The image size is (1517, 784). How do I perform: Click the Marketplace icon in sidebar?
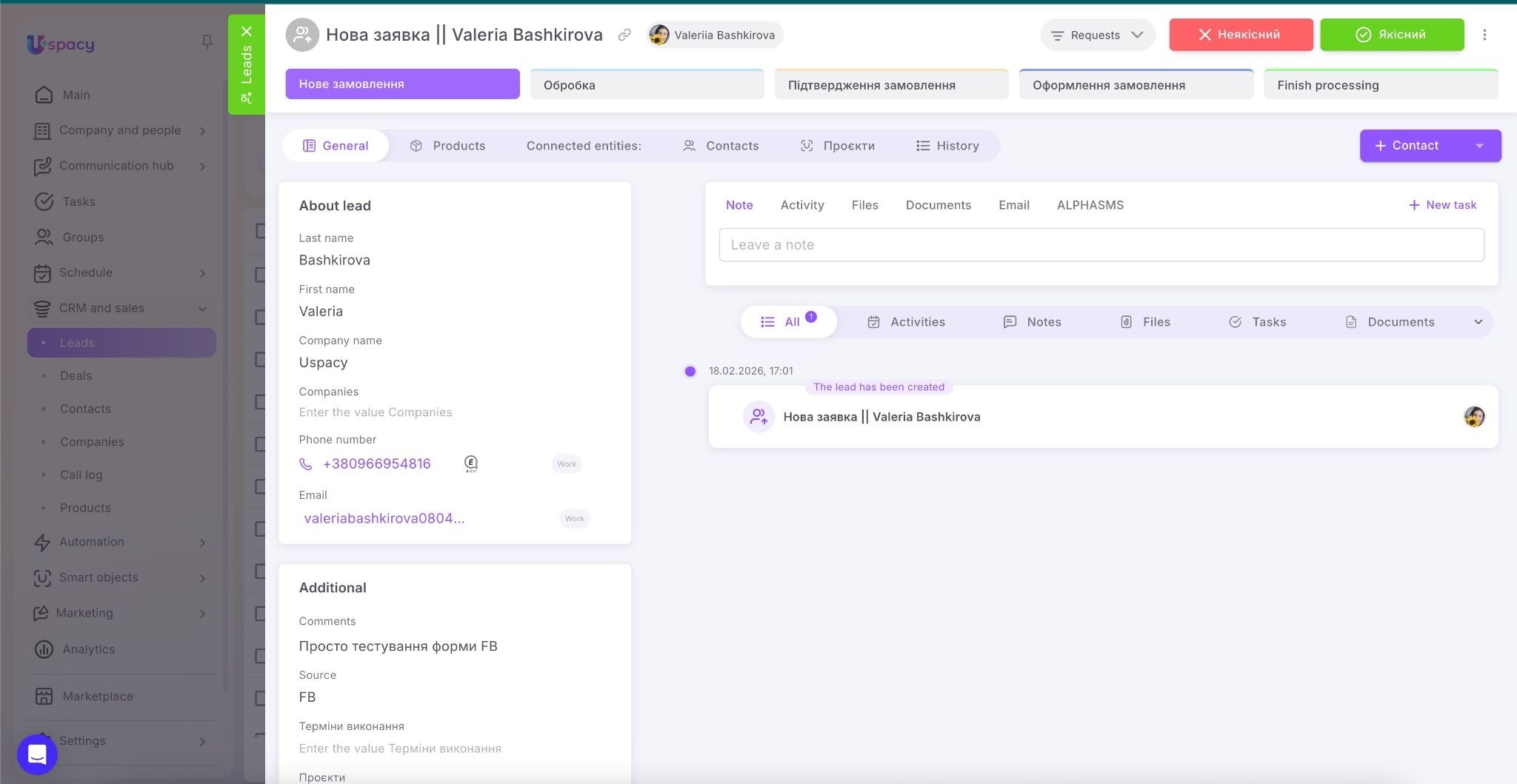pyautogui.click(x=44, y=696)
